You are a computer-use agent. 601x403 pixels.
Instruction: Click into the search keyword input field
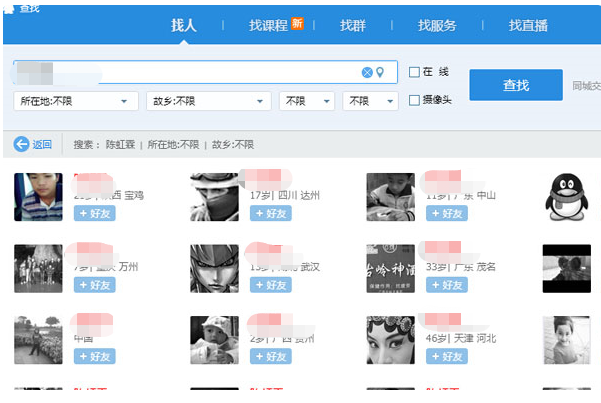tap(205, 72)
